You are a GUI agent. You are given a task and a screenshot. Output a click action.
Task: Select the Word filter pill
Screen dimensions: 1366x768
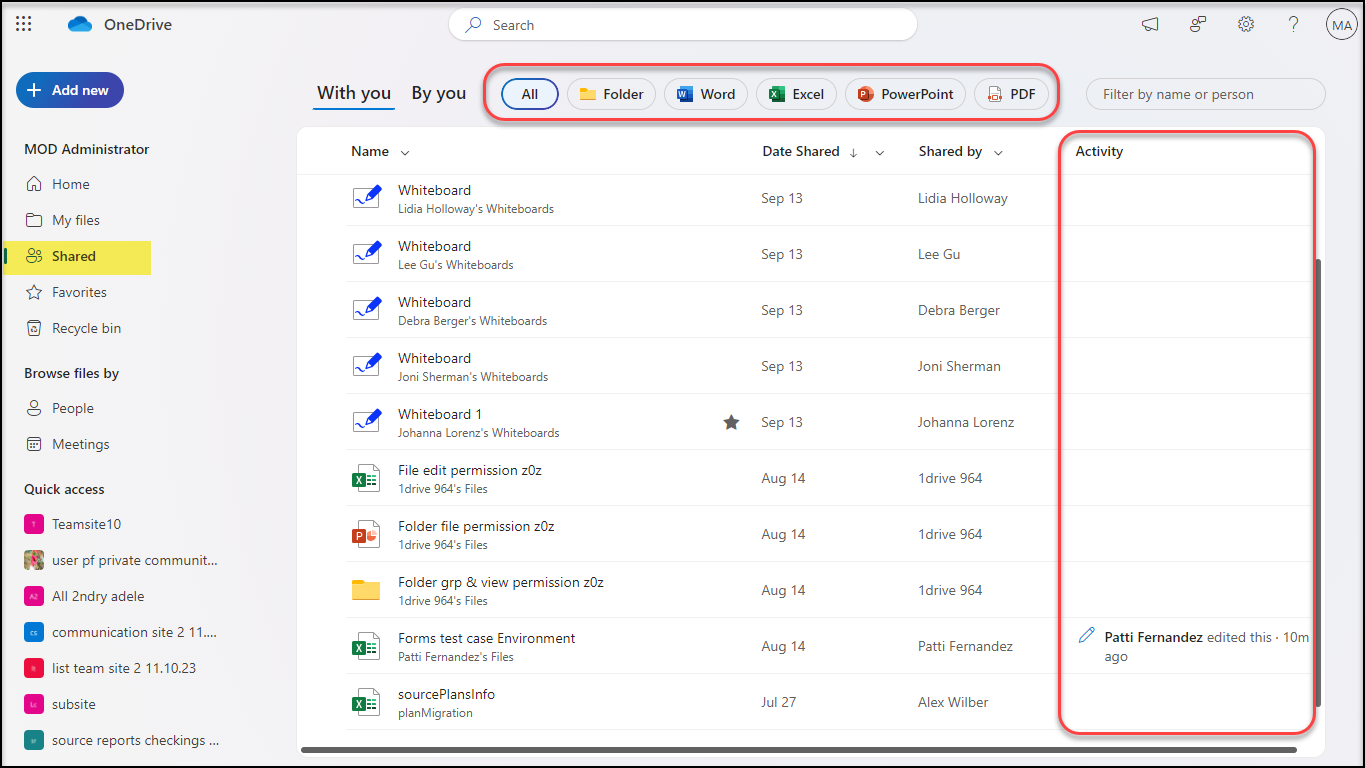pyautogui.click(x=706, y=94)
